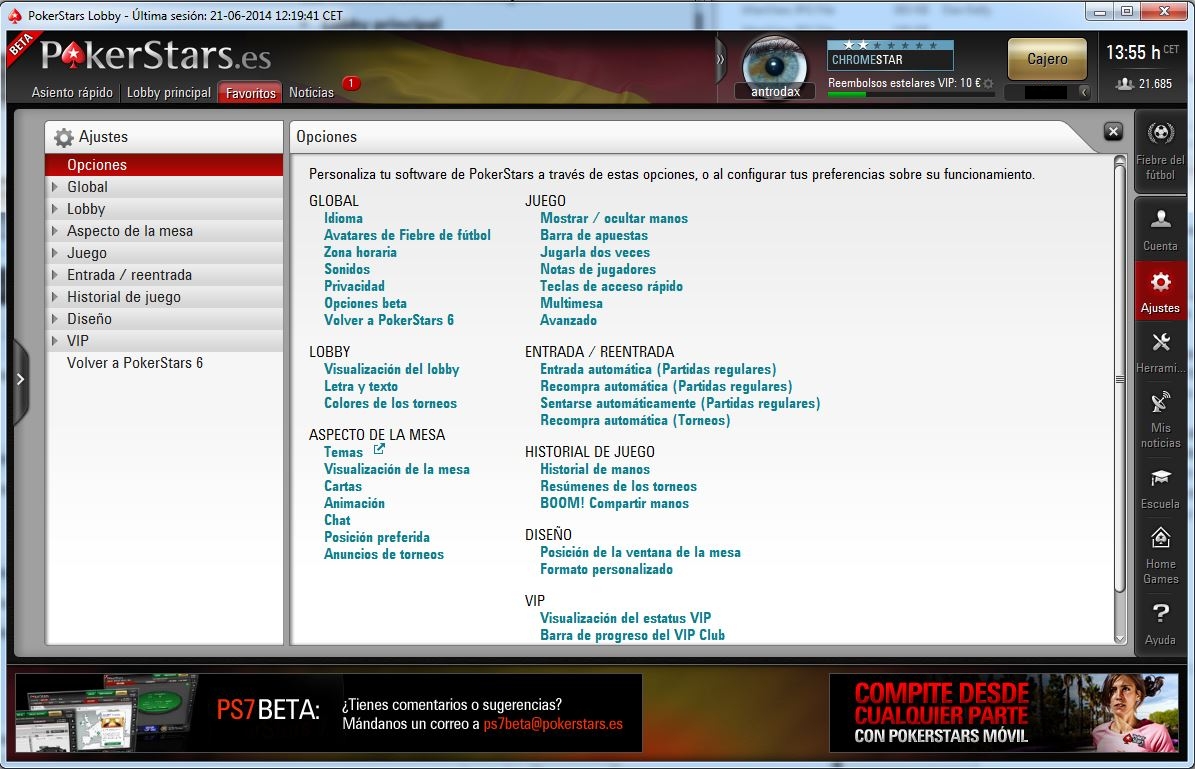Click the options panel vertical scrollbar

[1120, 379]
